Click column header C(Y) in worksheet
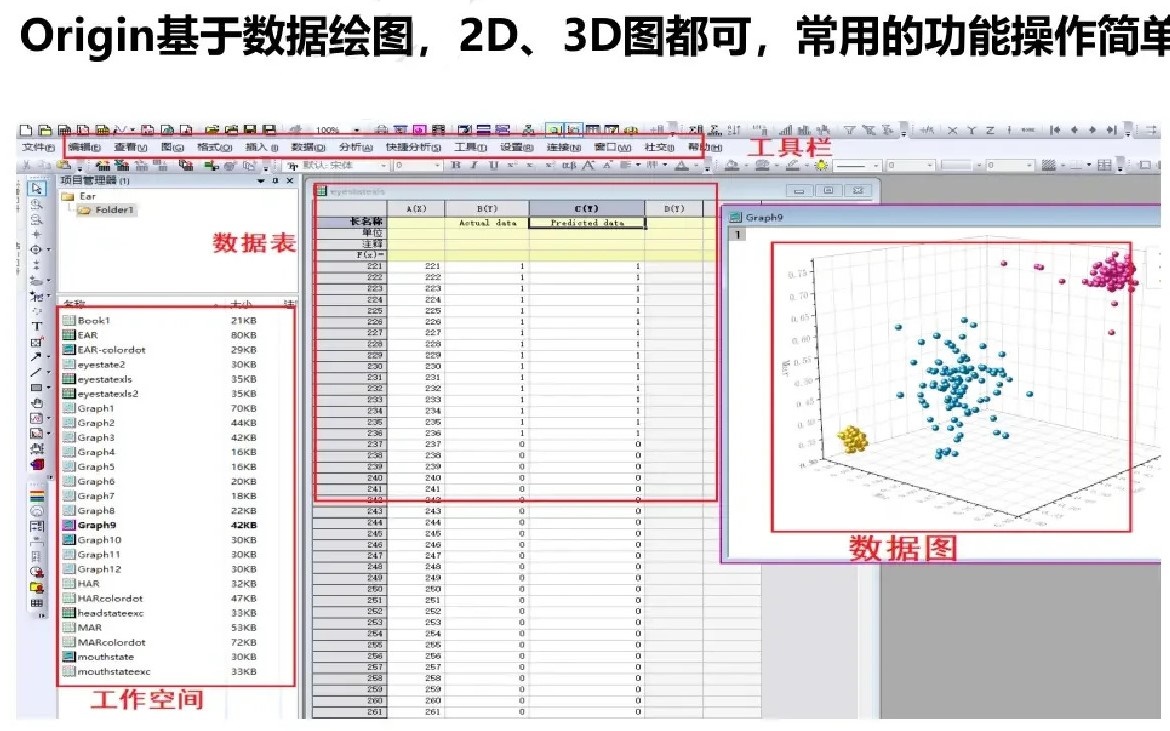This screenshot has width=1170, height=731. (x=586, y=209)
